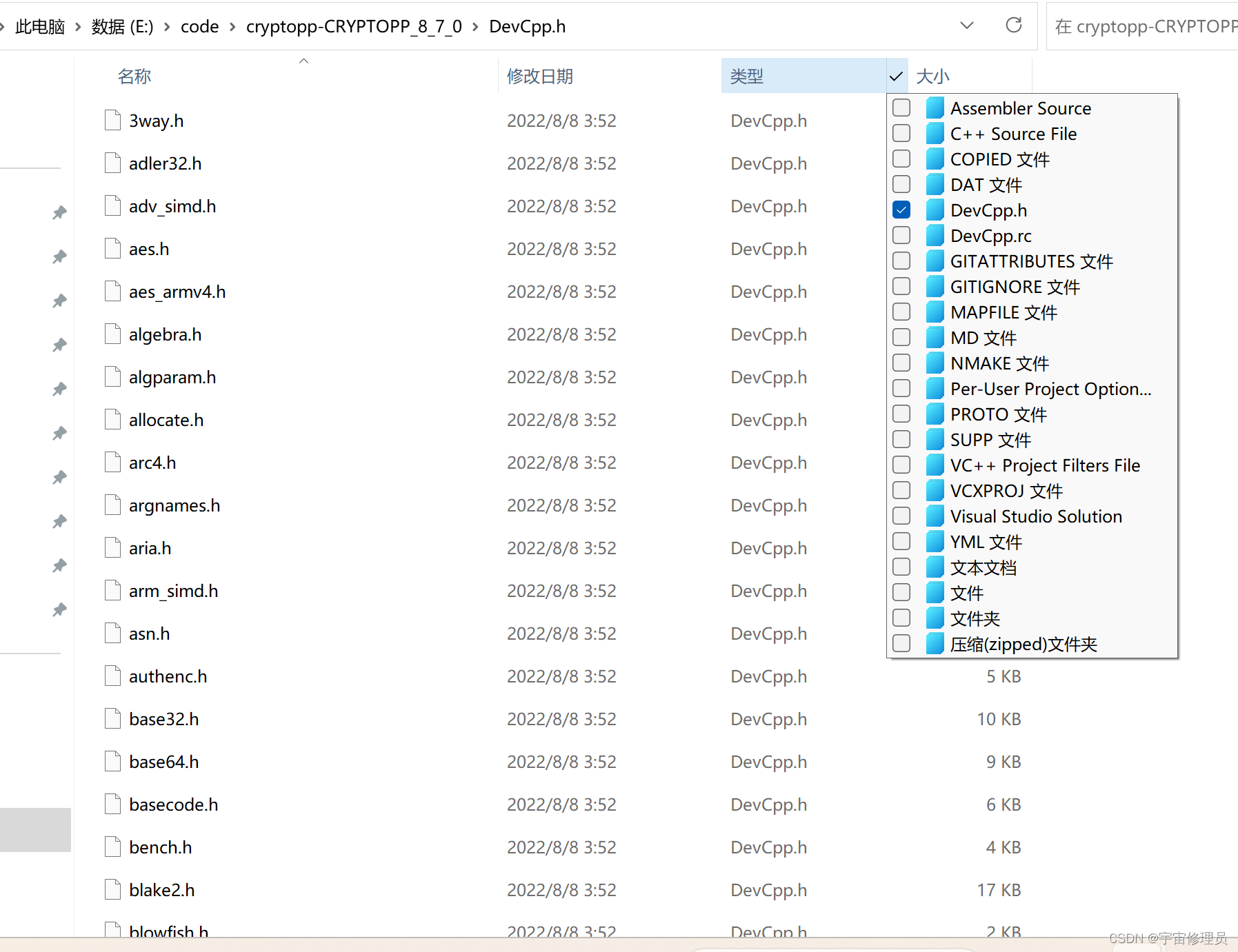Select the file allocate.h

[166, 420]
